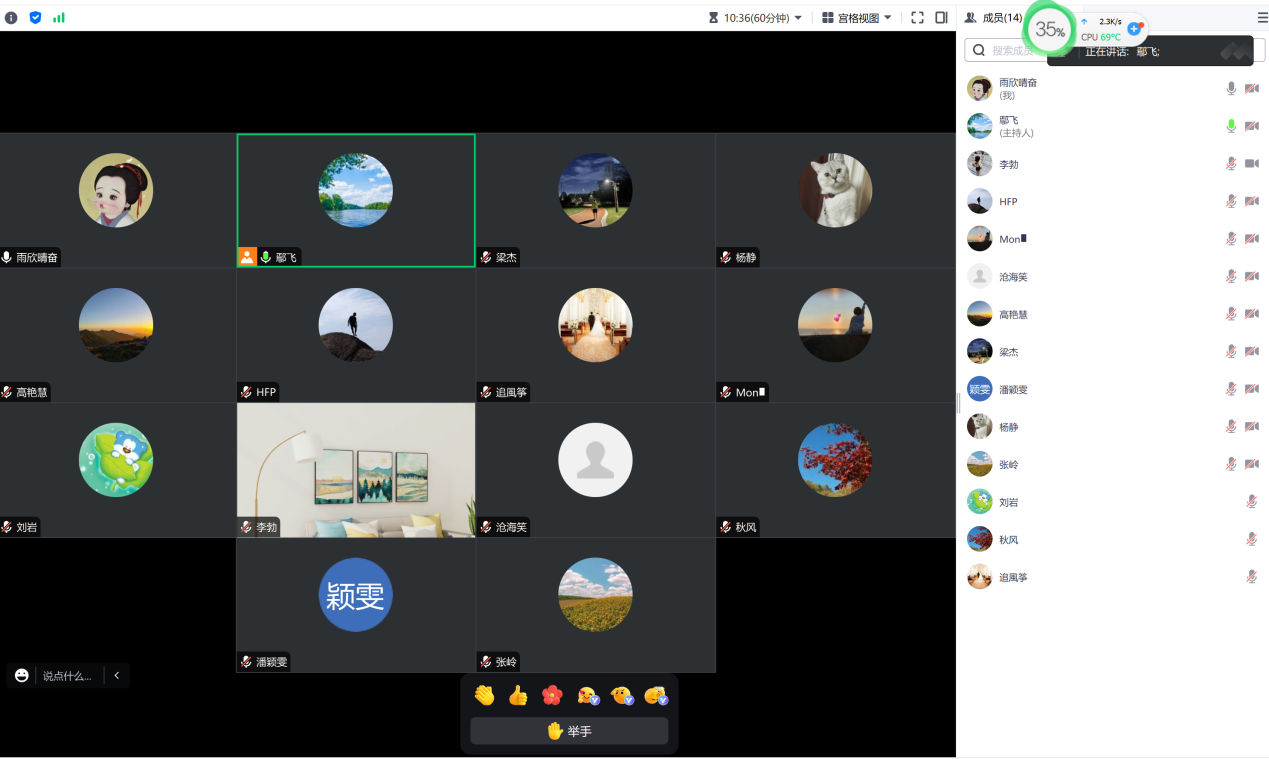Check the green network signal icon
The height and width of the screenshot is (759, 1269).
click(59, 17)
